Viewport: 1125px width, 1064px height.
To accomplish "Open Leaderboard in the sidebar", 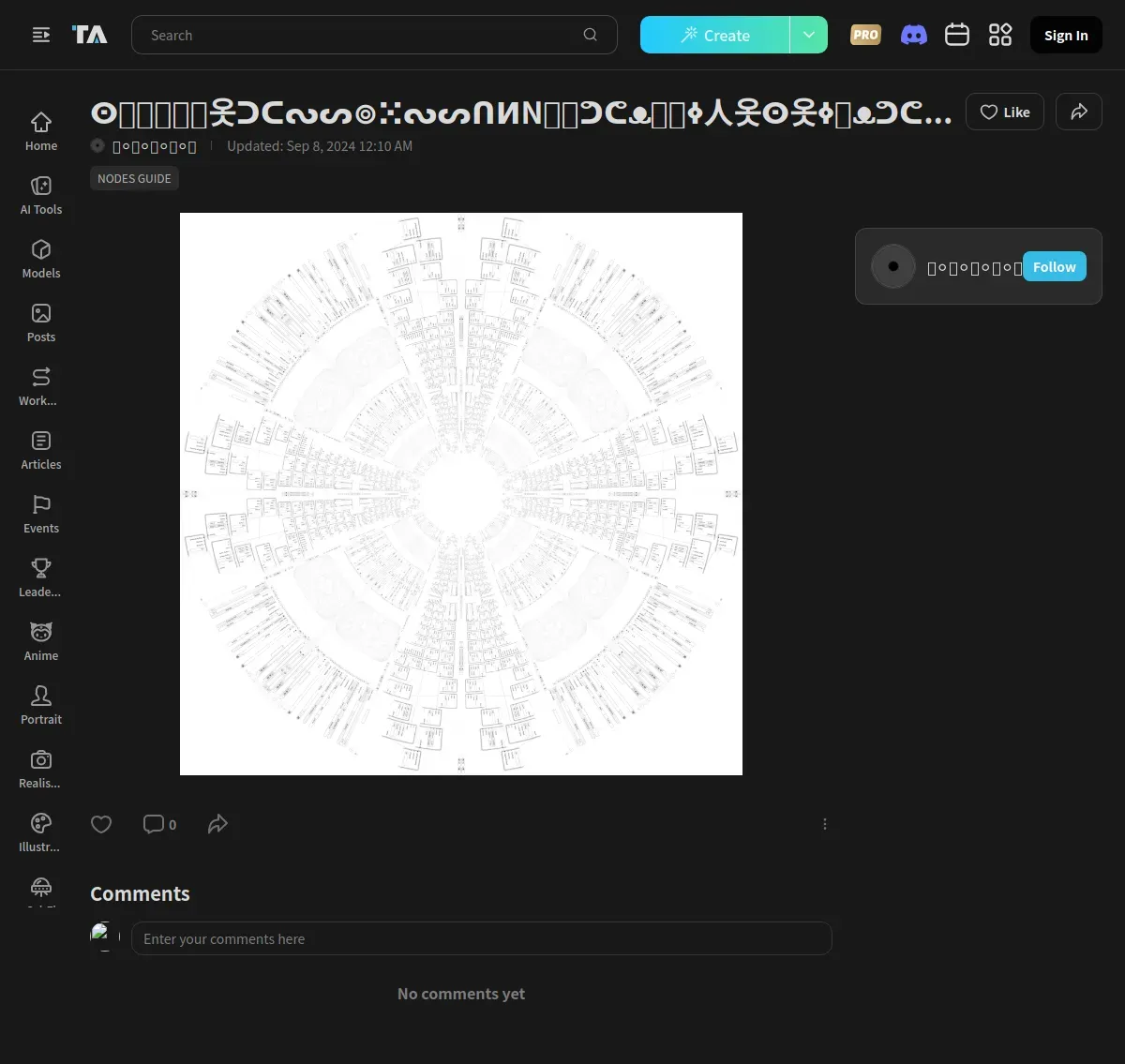I will (41, 578).
